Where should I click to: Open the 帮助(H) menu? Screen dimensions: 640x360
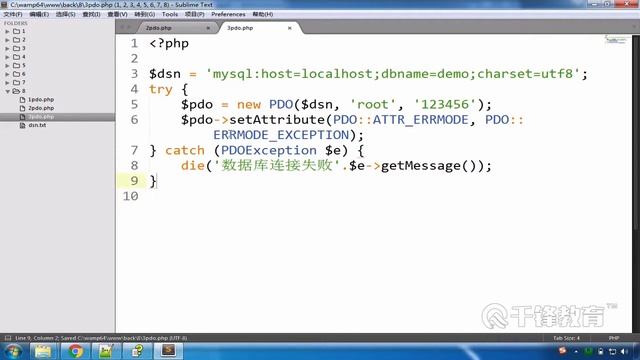[x=262, y=14]
